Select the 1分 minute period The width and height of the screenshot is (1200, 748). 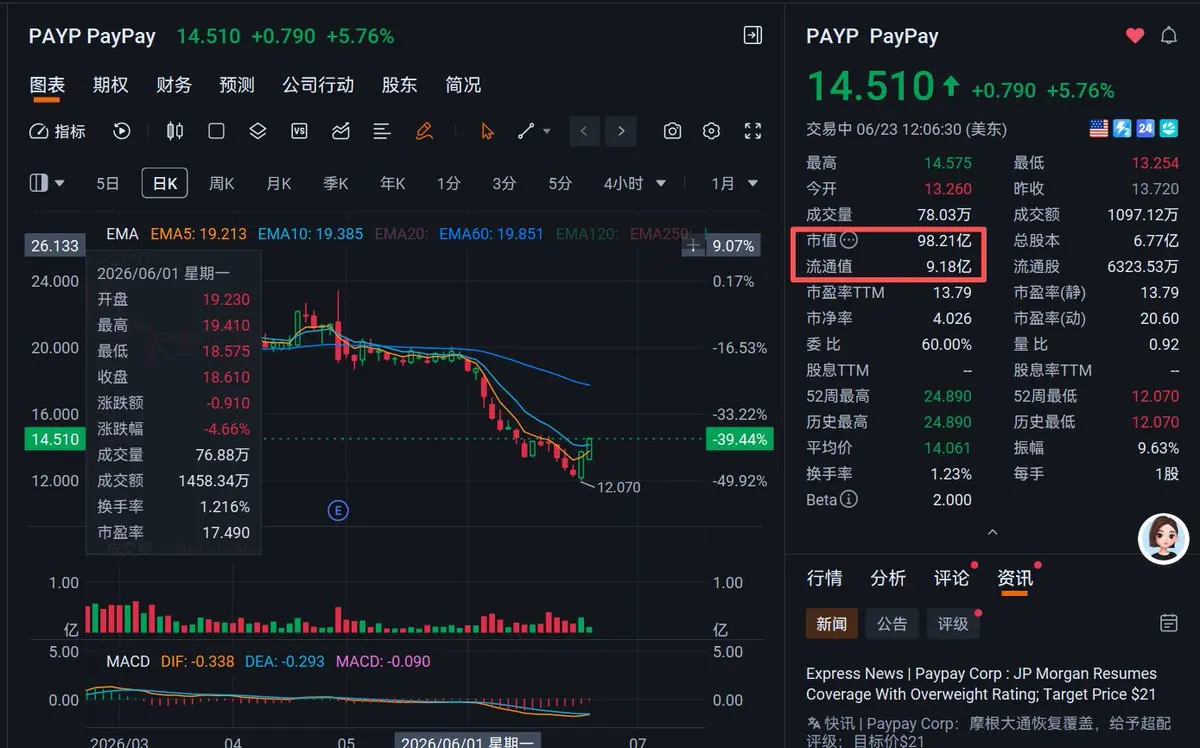[448, 183]
